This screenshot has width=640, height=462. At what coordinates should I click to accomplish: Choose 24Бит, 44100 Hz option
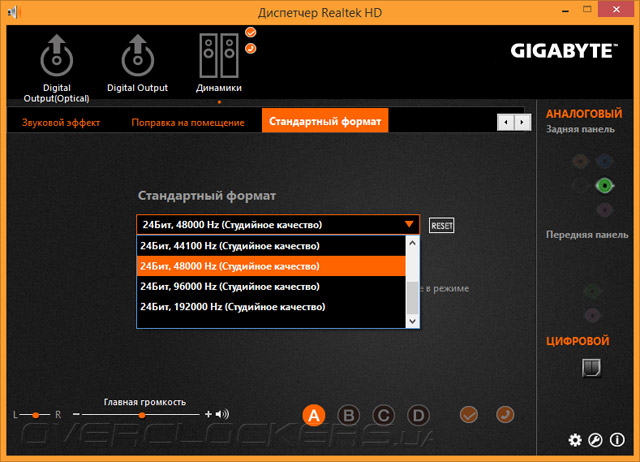tap(271, 246)
